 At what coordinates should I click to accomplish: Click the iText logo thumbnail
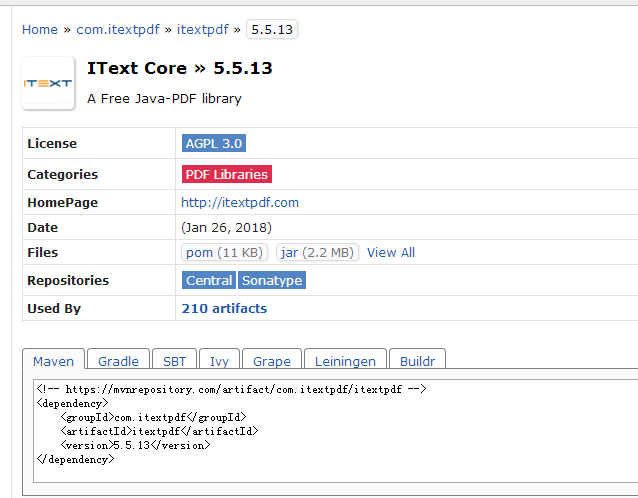(48, 83)
